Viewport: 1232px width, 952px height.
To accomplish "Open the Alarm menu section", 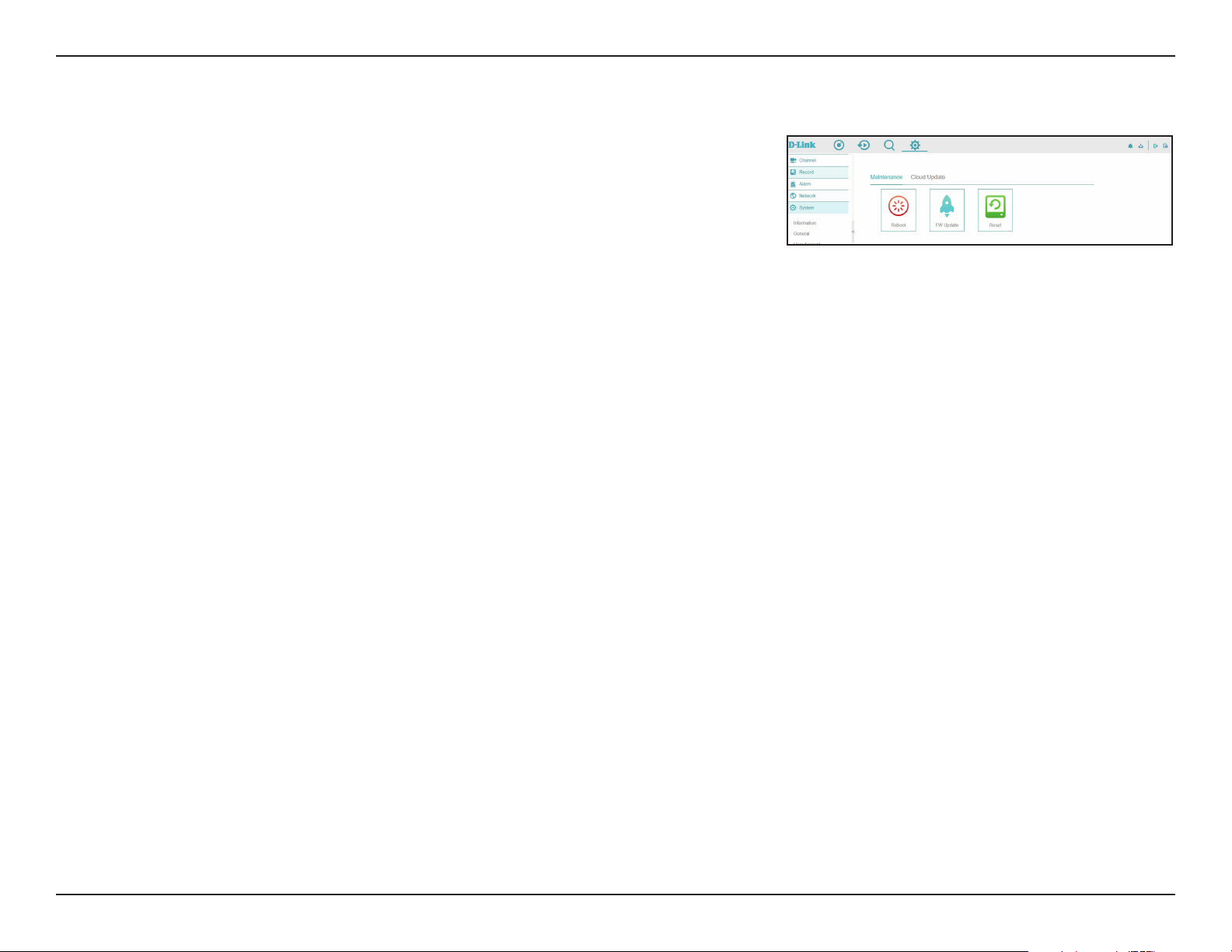I will click(818, 184).
